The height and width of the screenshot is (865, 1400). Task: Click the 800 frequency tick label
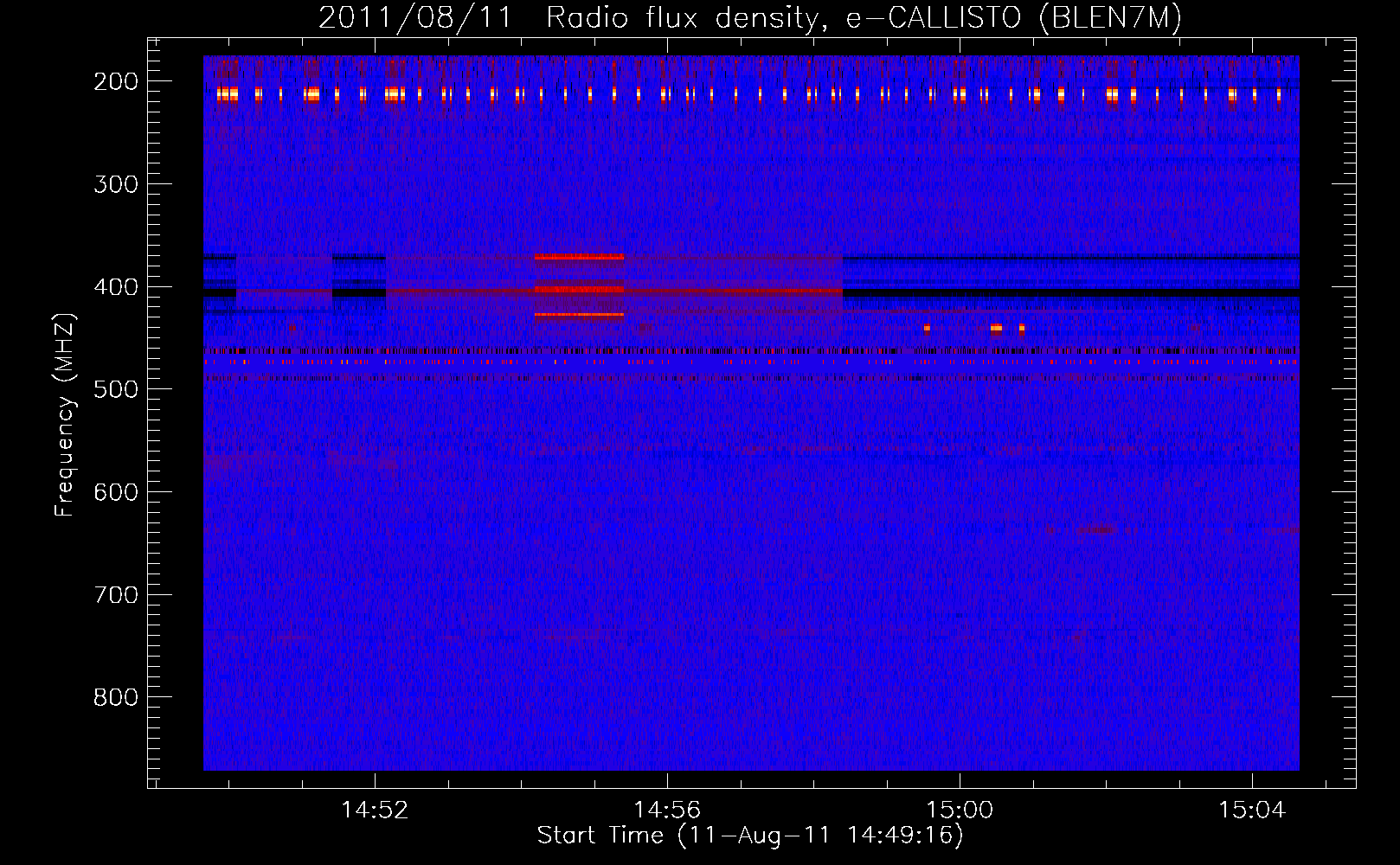point(115,697)
